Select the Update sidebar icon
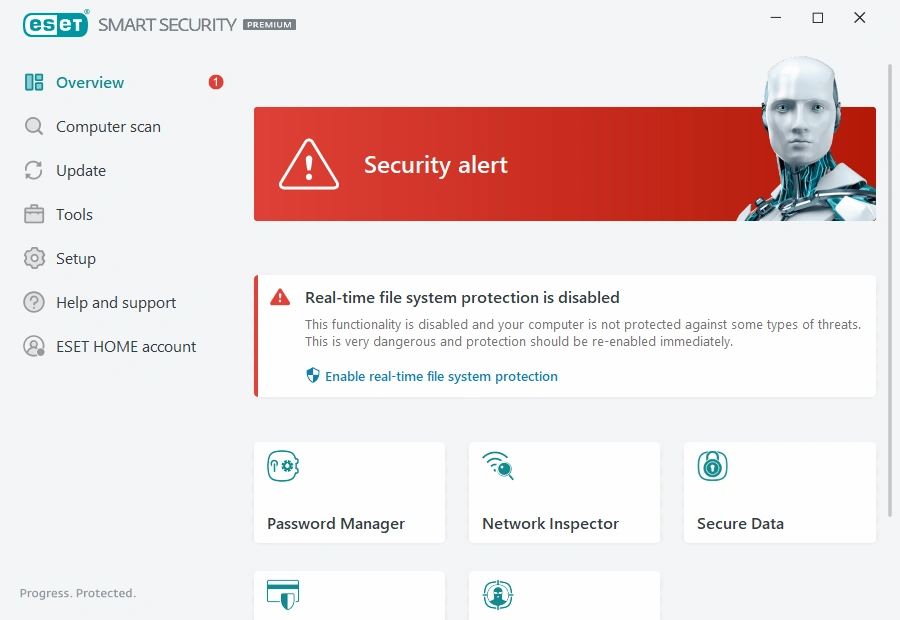 tap(34, 170)
